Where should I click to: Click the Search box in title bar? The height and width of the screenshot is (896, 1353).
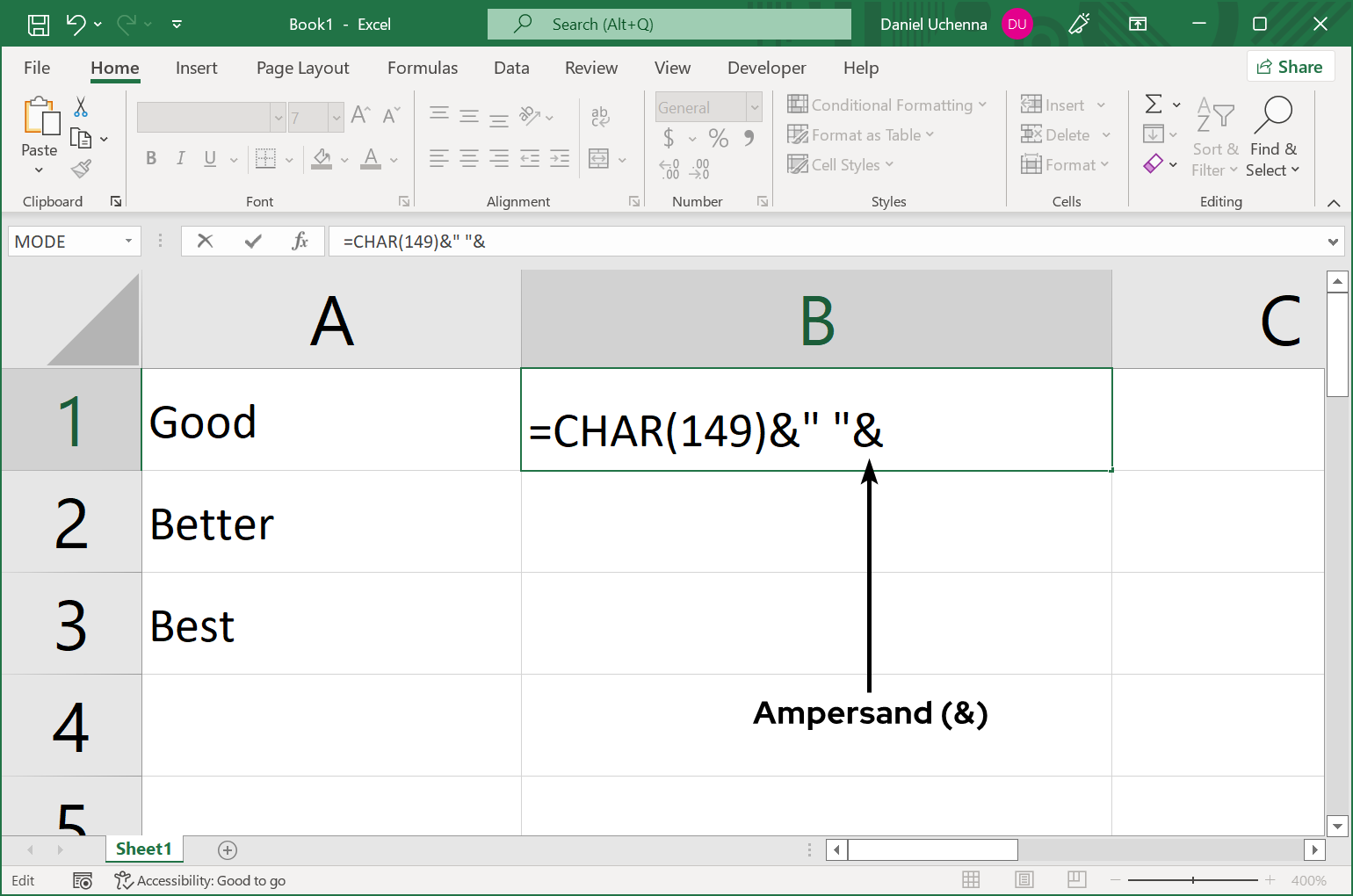coord(669,25)
